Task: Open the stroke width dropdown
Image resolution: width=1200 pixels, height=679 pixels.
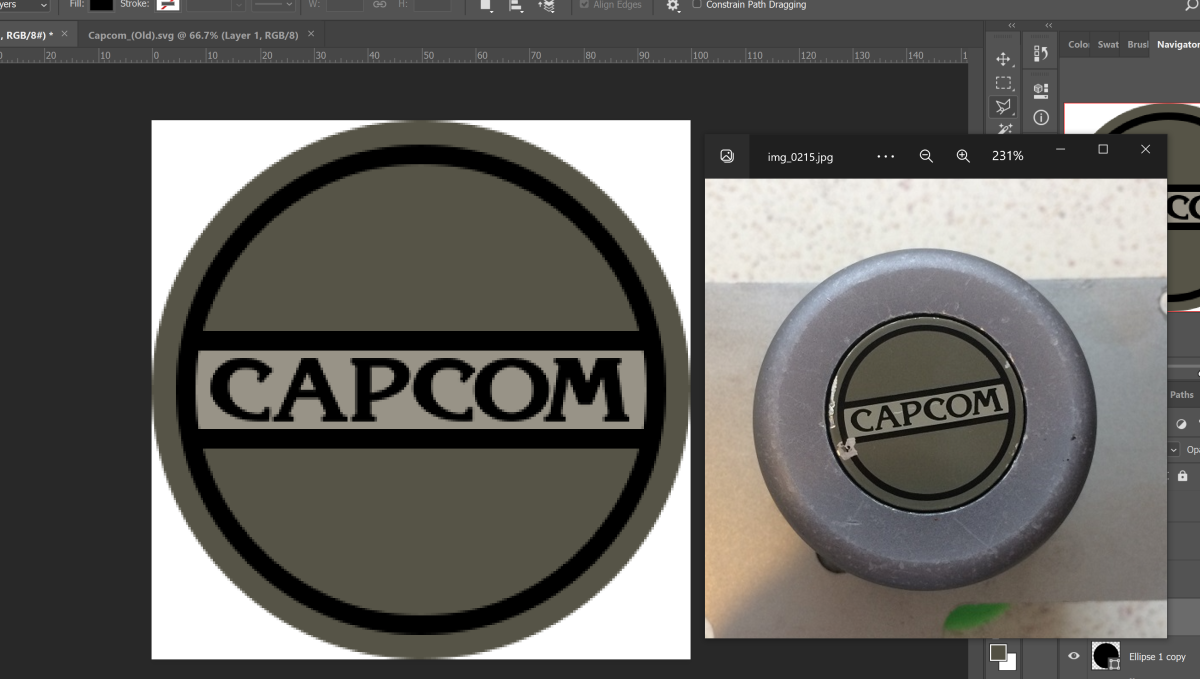Action: (x=238, y=5)
